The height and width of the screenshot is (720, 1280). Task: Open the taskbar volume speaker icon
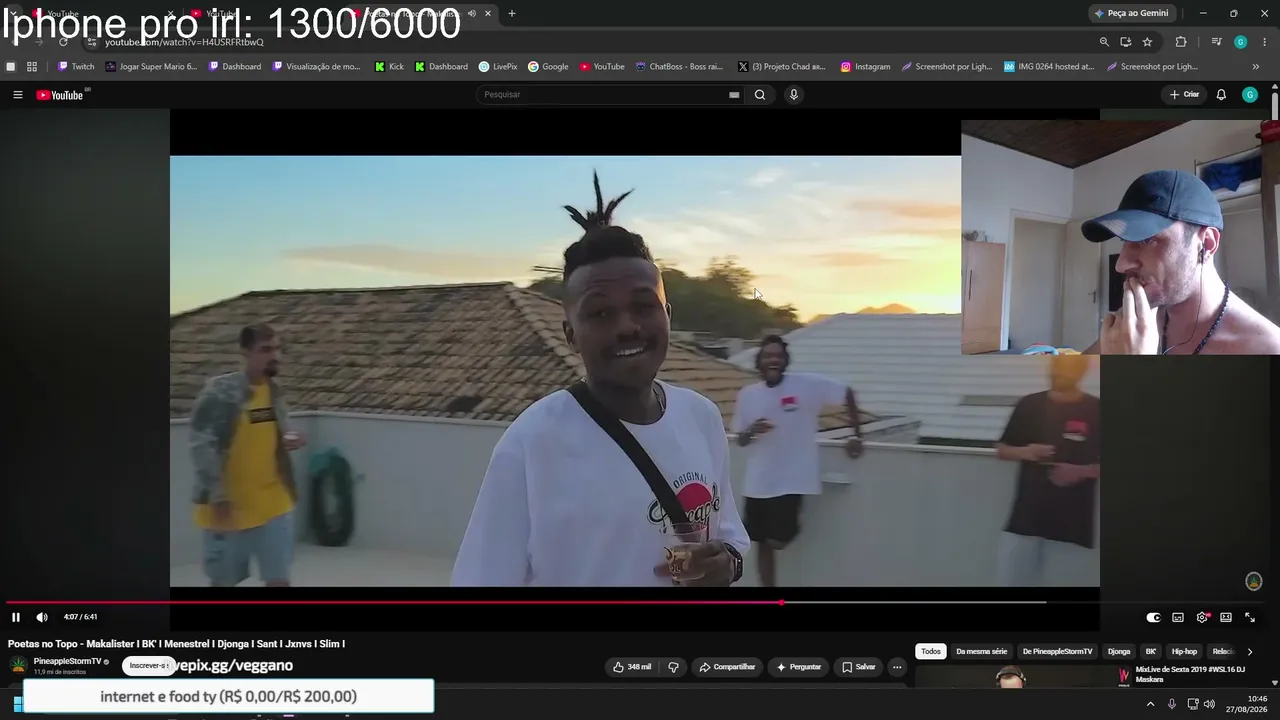point(1210,704)
